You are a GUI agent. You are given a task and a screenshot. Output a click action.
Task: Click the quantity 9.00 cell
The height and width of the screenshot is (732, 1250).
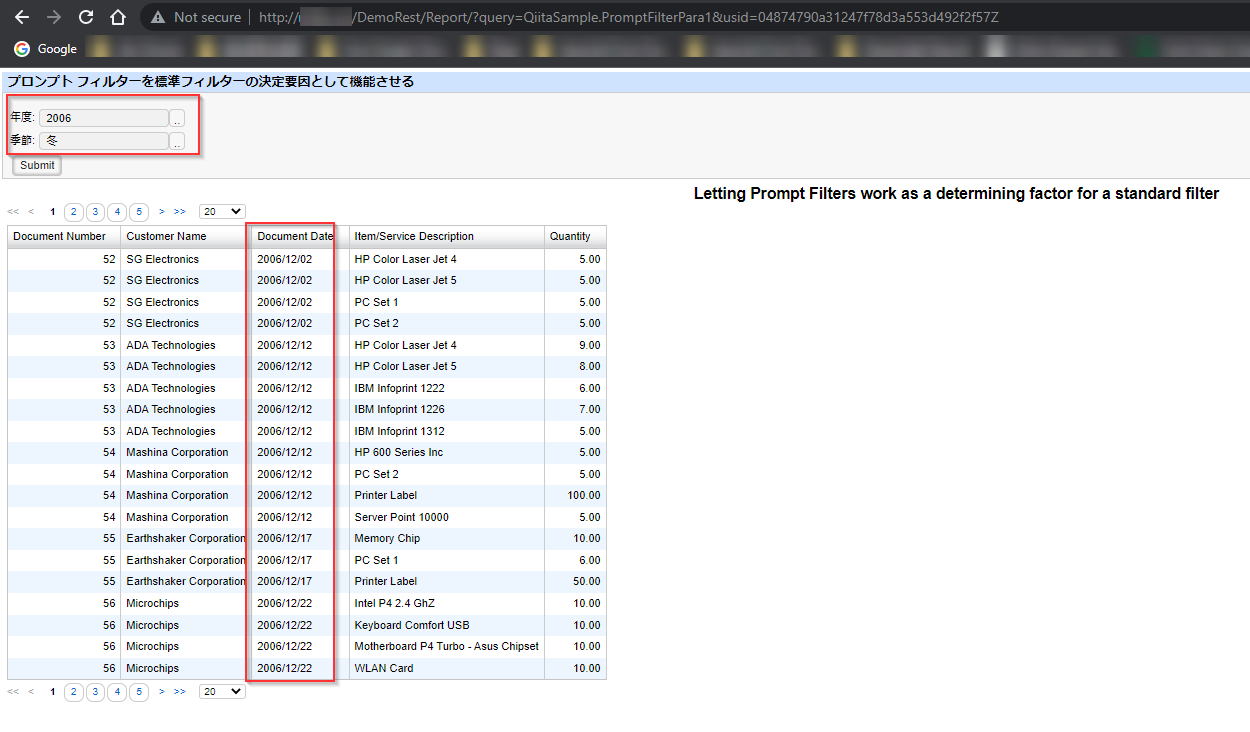coord(575,345)
